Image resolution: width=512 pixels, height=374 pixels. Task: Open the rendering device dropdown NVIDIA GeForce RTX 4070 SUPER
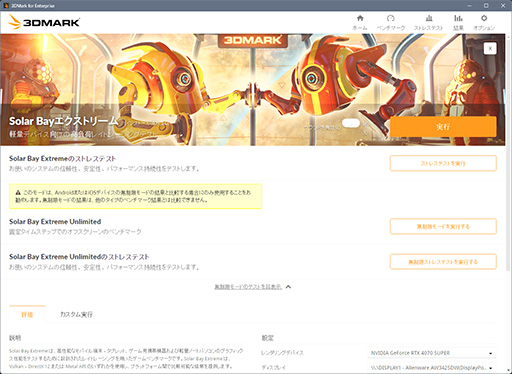(x=432, y=353)
